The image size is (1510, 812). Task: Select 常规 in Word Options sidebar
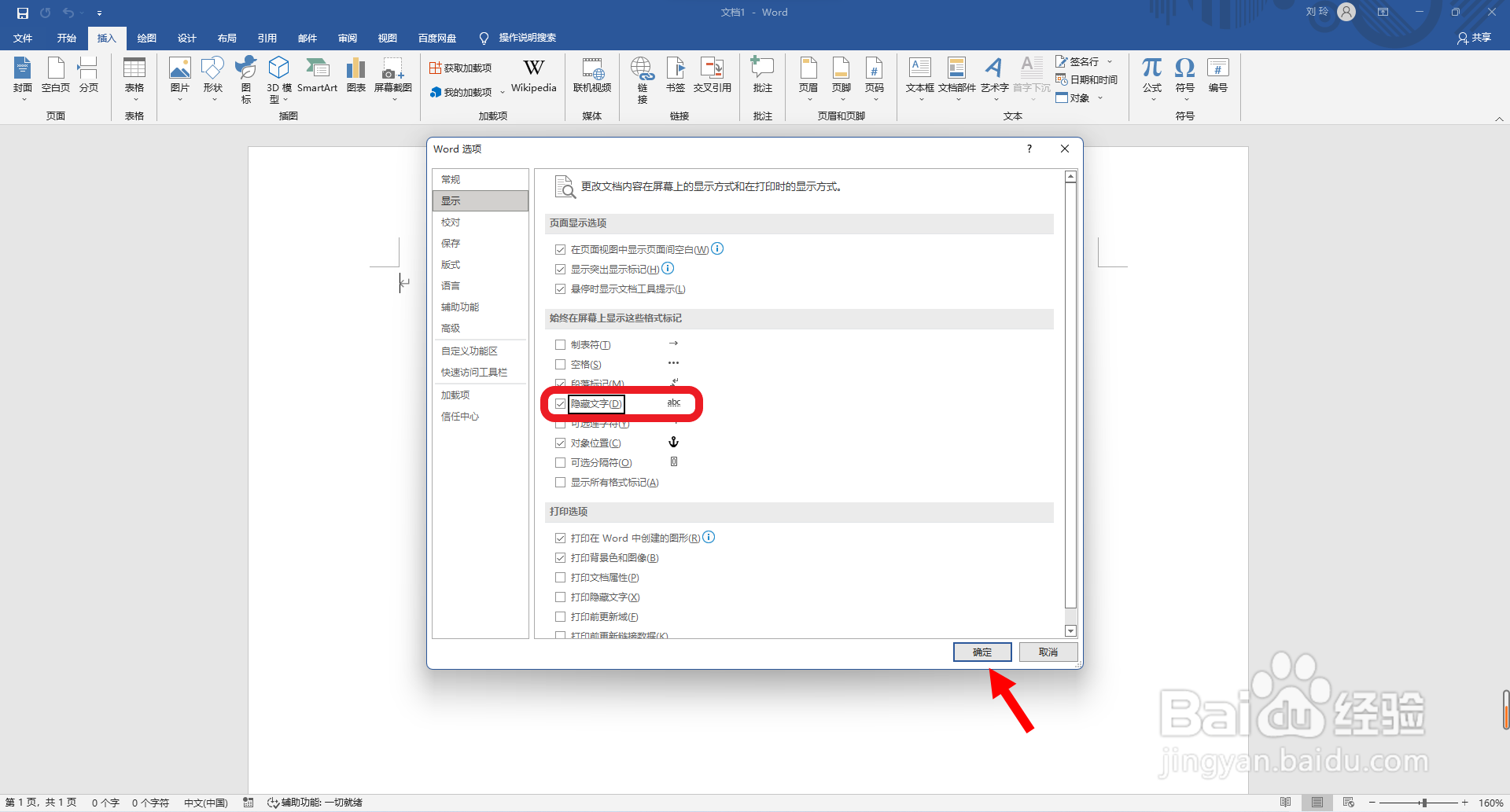click(x=480, y=180)
